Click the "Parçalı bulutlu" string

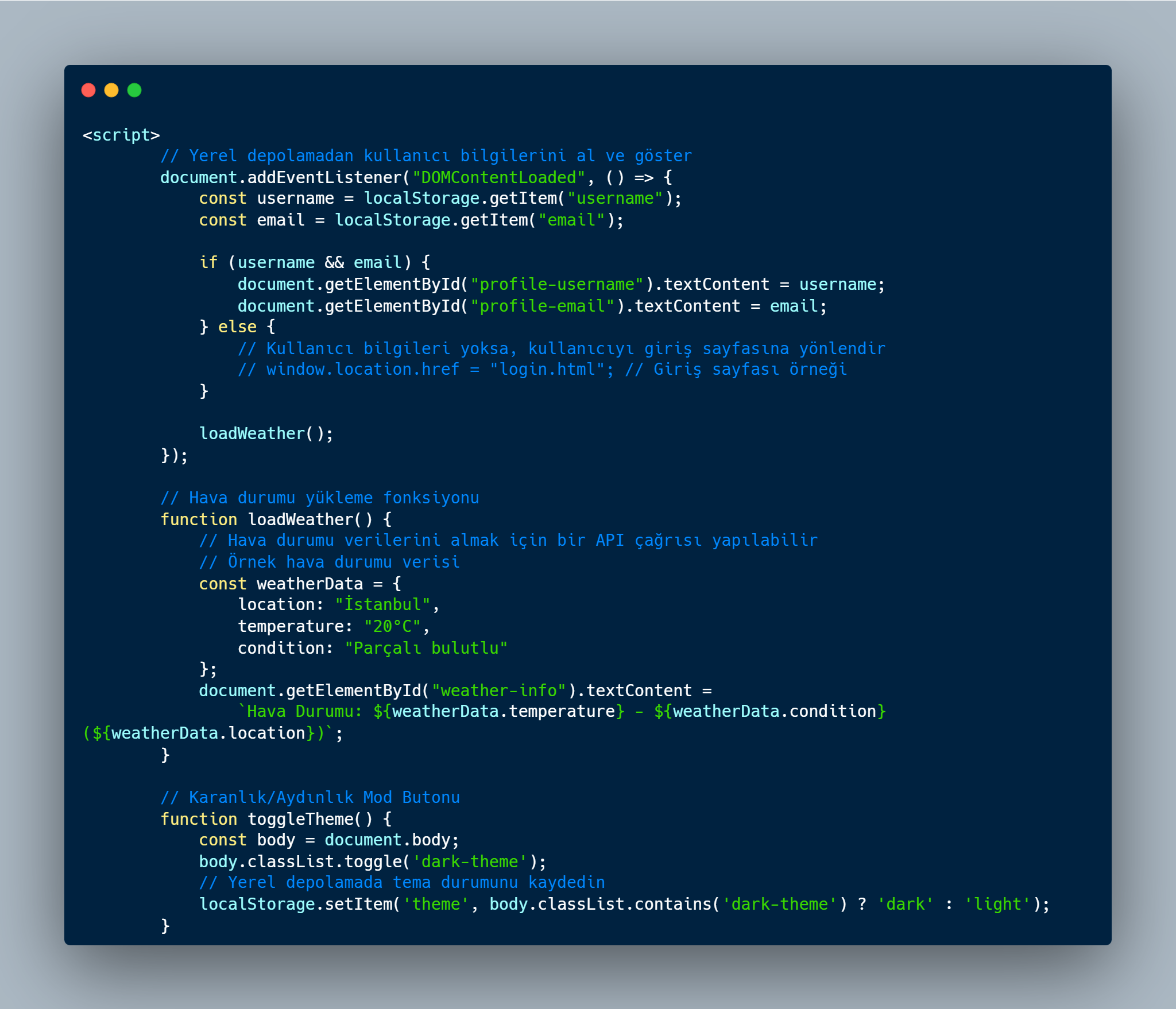pyautogui.click(x=426, y=649)
